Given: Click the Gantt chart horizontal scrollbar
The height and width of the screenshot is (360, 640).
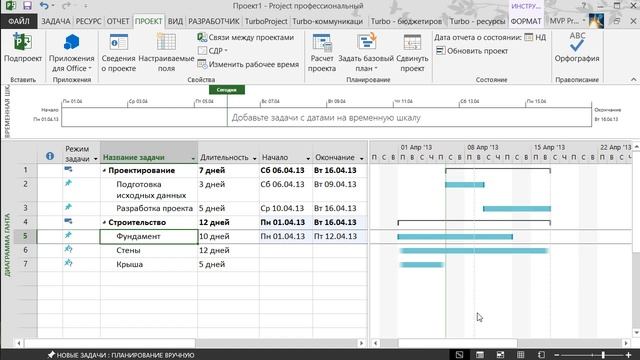Looking at the screenshot, I should click(x=458, y=343).
